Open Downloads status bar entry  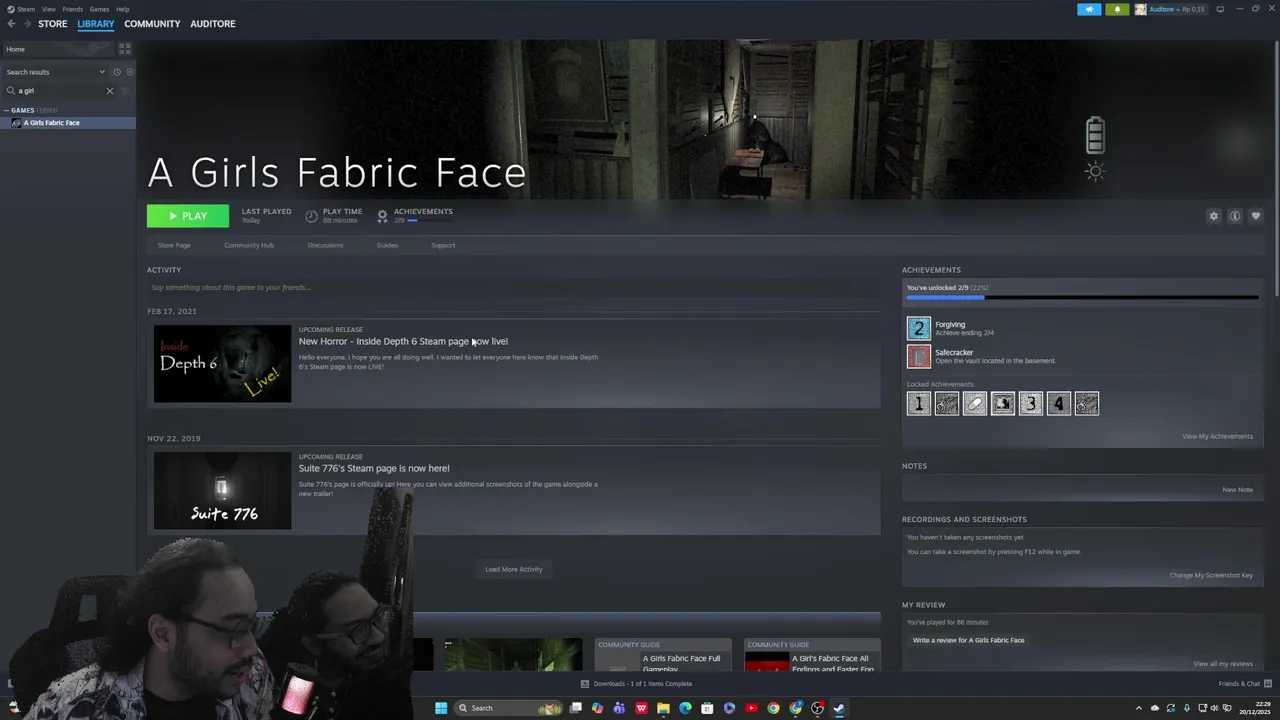(636, 684)
